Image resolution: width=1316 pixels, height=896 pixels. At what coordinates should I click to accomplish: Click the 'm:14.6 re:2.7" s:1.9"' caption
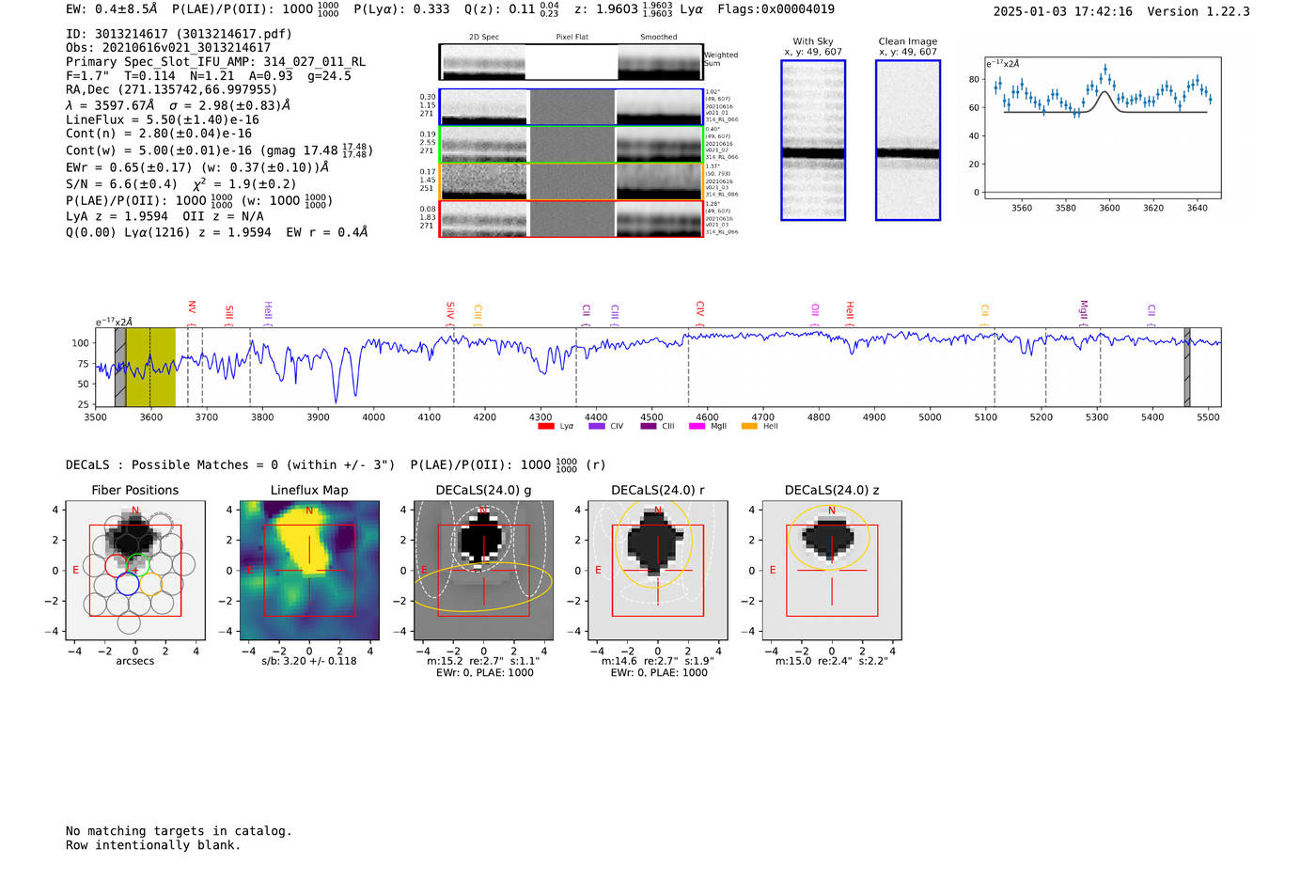[x=658, y=661]
